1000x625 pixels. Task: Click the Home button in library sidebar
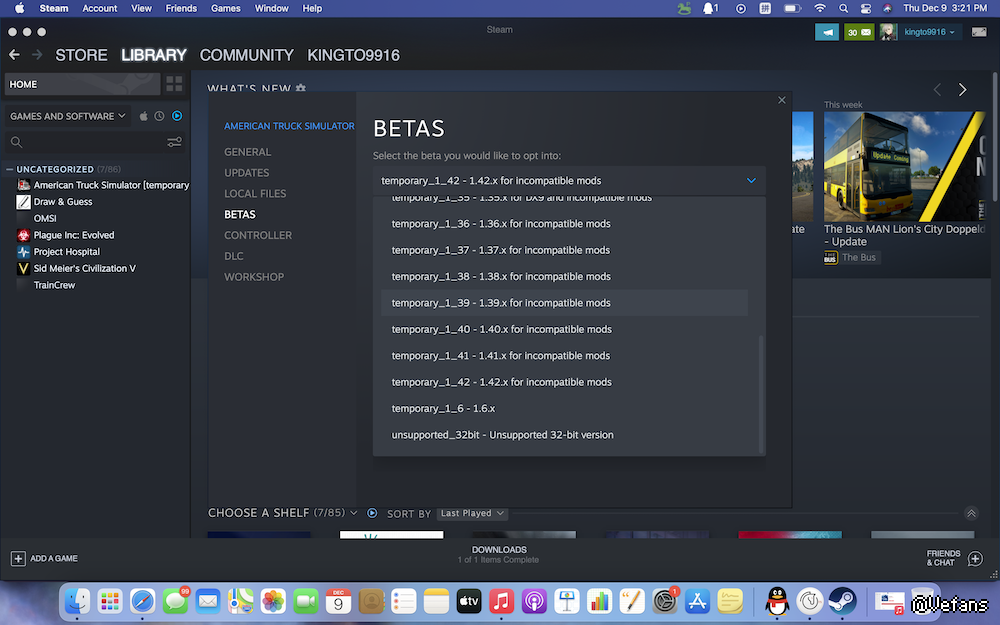click(x=82, y=84)
